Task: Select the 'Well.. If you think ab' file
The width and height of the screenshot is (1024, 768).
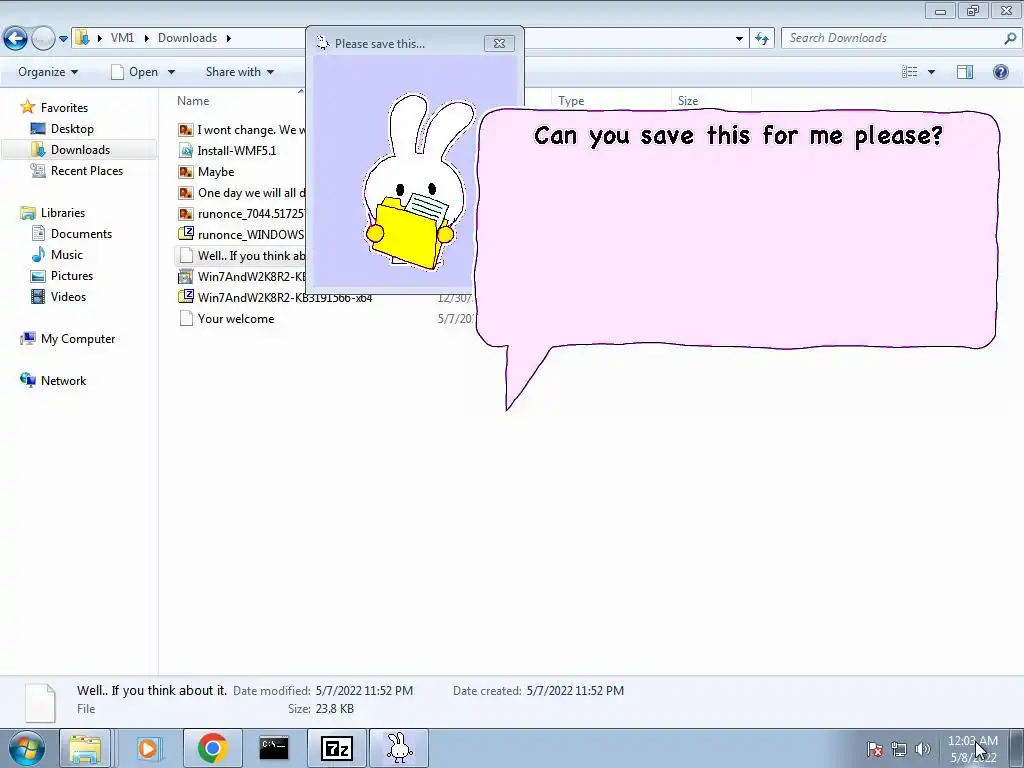Action: point(241,255)
